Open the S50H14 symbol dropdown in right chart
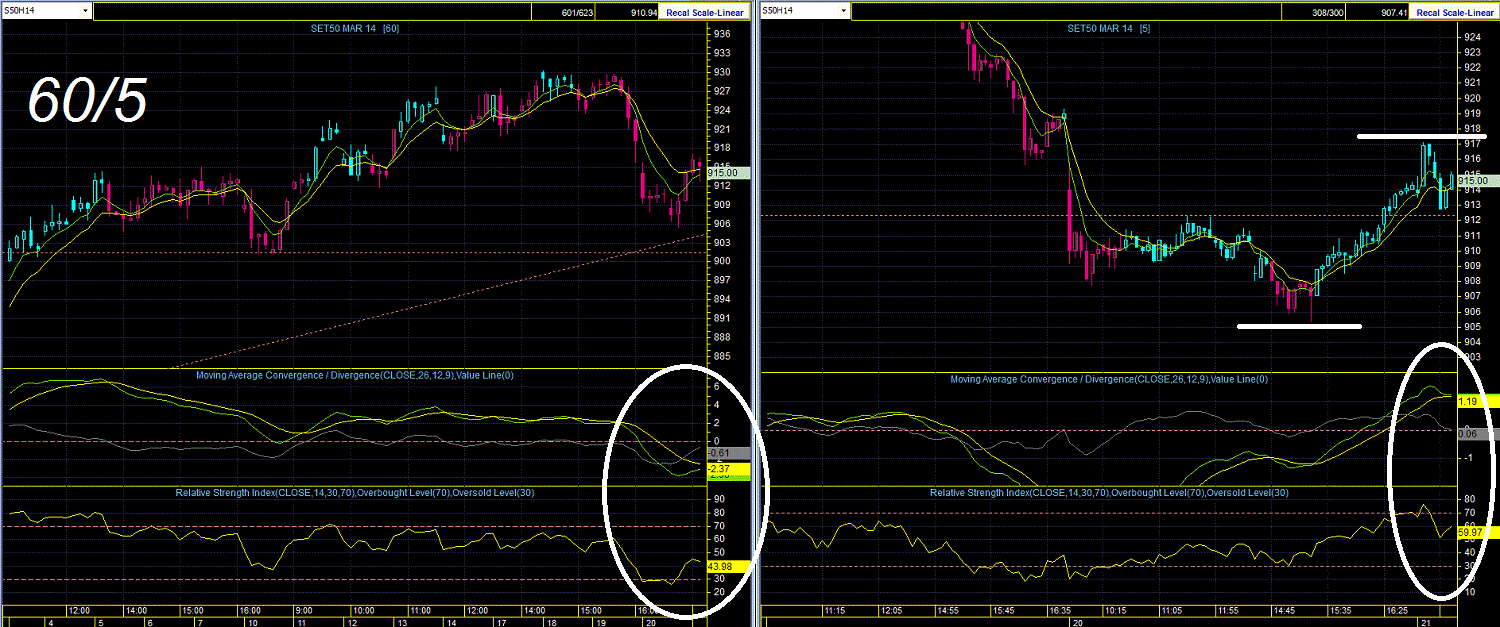 pyautogui.click(x=844, y=11)
